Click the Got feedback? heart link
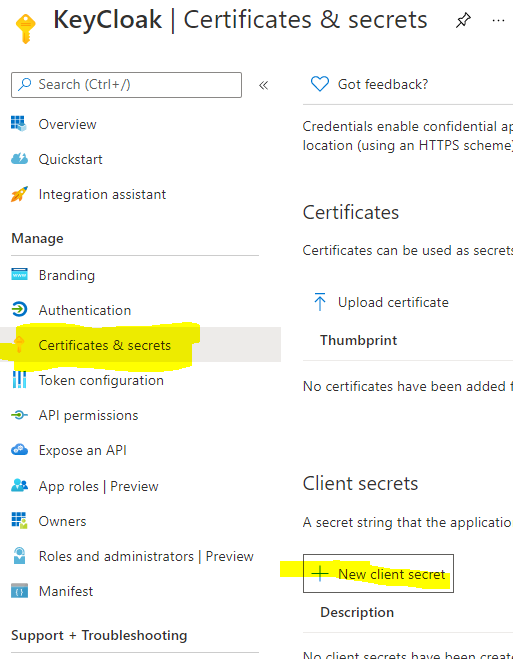The height and width of the screenshot is (659, 513). coord(369,84)
